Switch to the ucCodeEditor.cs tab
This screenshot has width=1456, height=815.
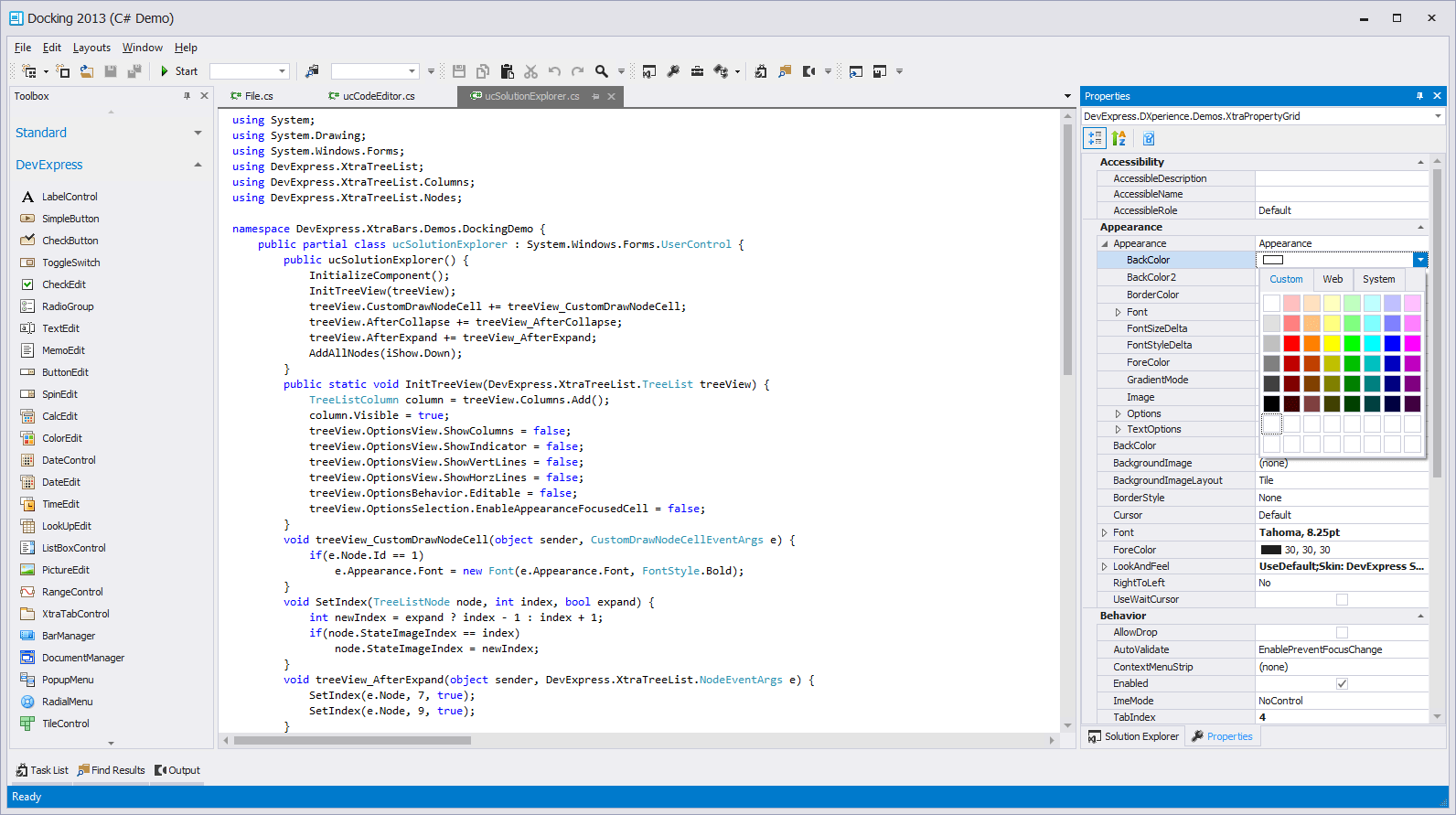click(378, 96)
